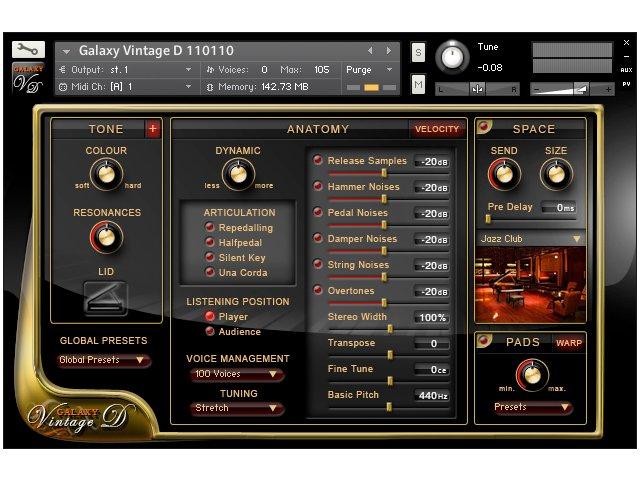
Task: Toggle Release Samples LED
Action: tap(318, 160)
